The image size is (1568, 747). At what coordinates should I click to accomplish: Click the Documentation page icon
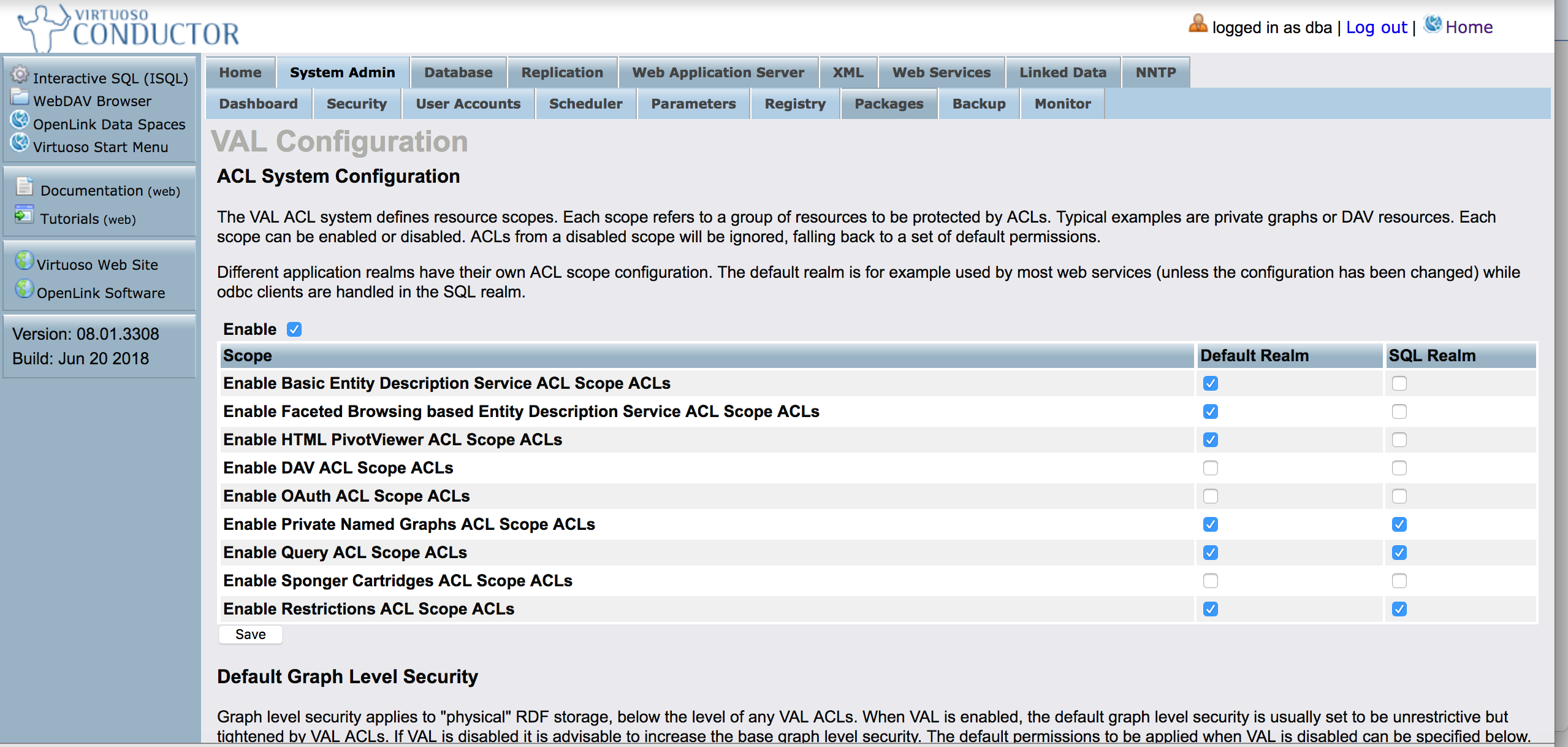pos(25,186)
